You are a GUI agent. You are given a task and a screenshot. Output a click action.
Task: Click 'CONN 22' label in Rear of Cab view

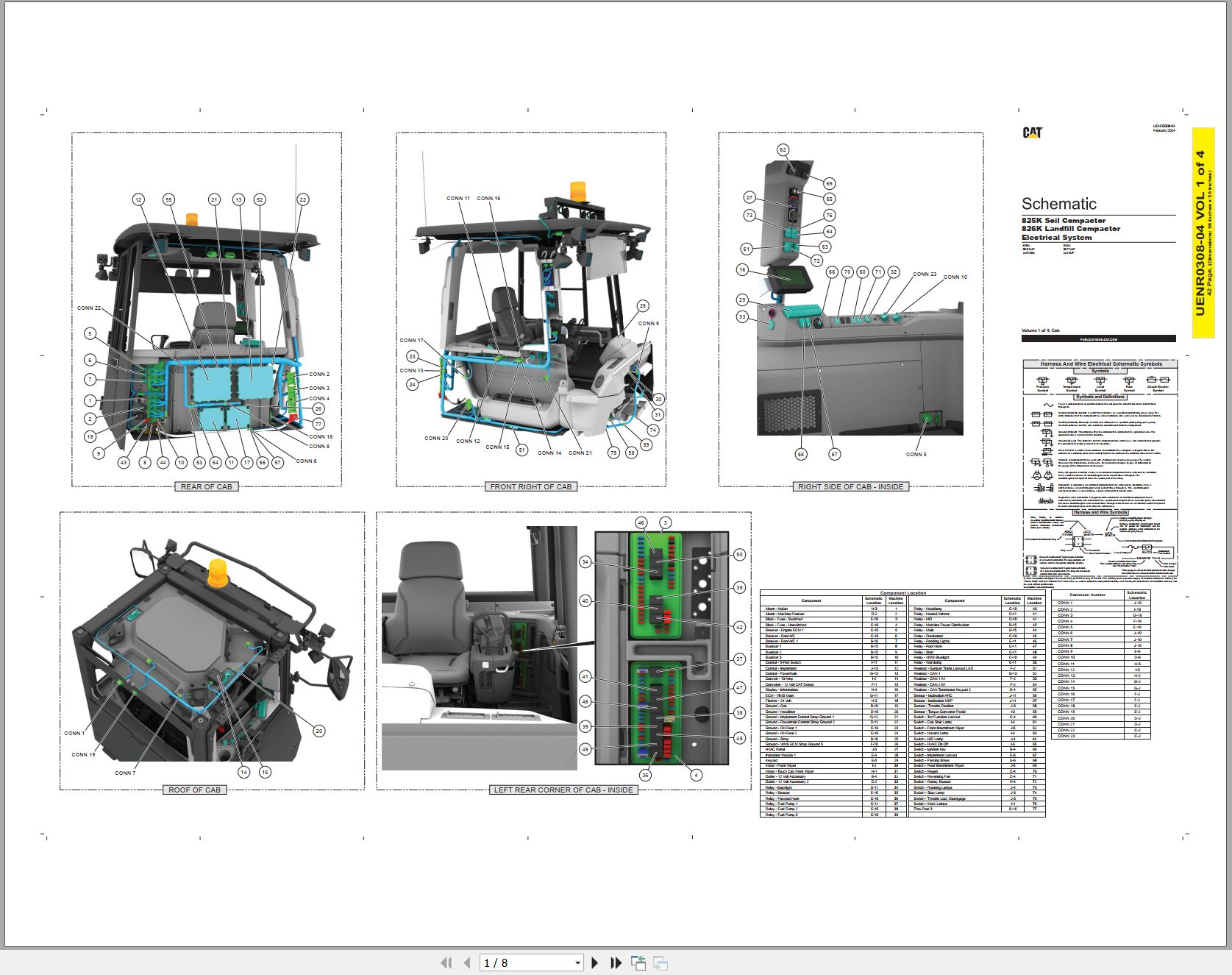coord(89,308)
